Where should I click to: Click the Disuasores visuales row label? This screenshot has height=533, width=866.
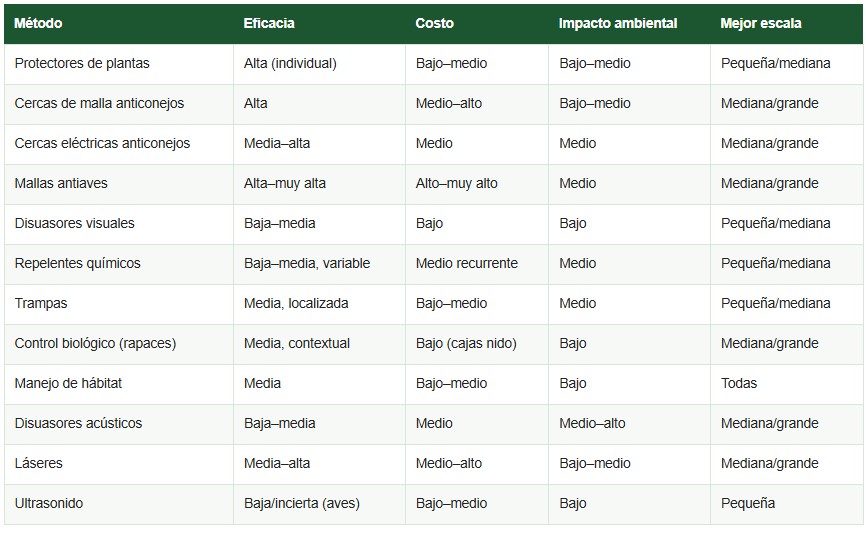[119, 224]
